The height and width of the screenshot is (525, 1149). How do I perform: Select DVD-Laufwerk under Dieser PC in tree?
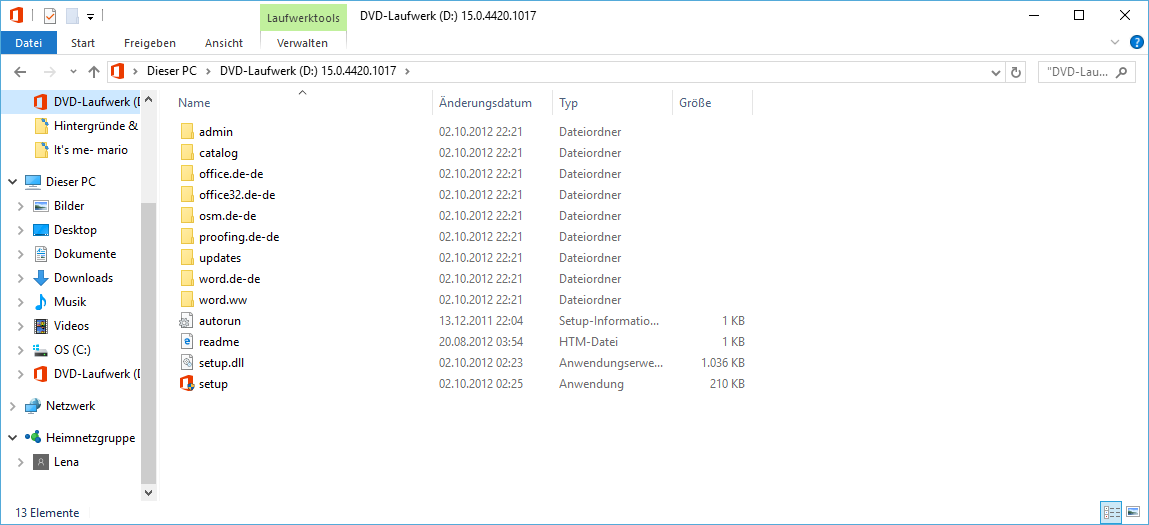tap(86, 374)
